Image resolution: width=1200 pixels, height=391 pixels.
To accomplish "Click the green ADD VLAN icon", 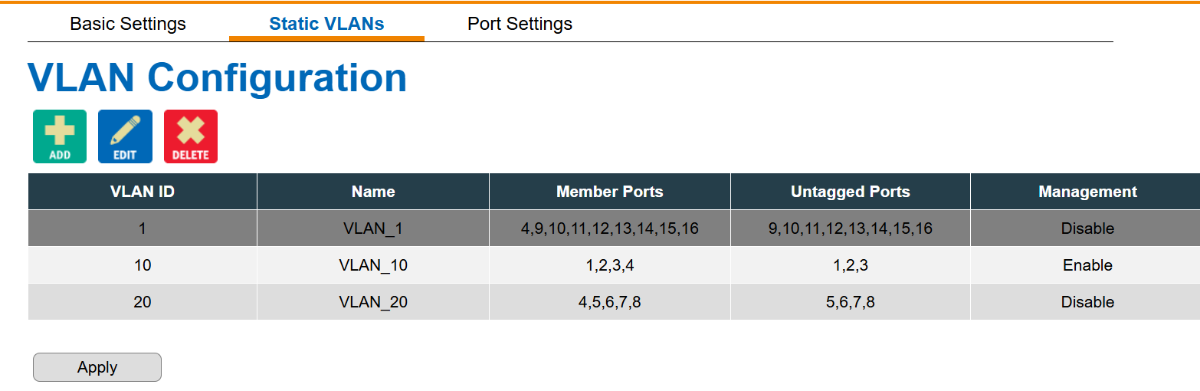I will click(x=60, y=136).
